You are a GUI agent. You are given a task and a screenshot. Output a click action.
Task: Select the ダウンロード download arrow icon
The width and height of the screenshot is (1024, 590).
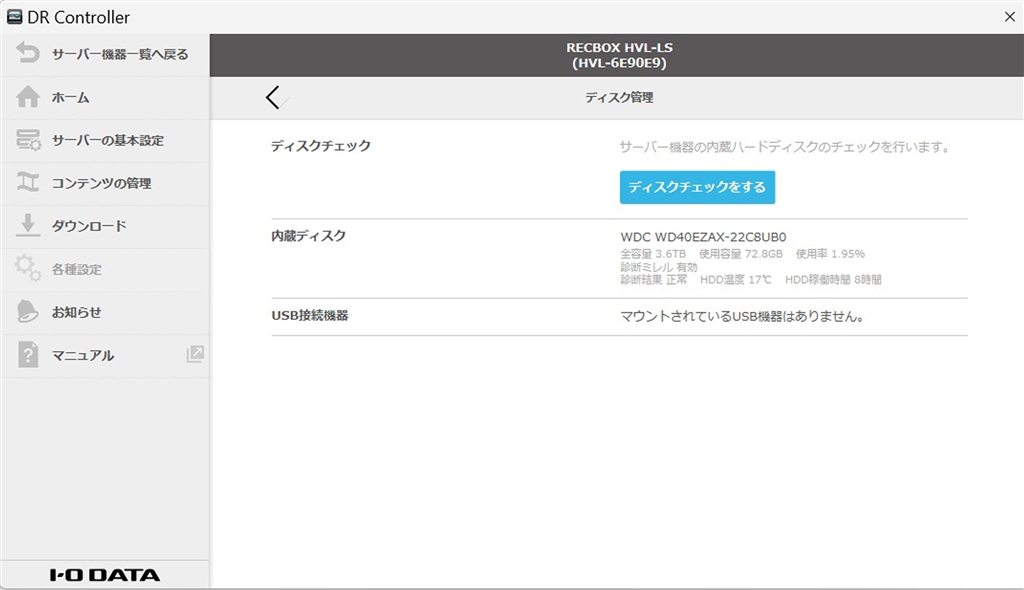click(30, 226)
